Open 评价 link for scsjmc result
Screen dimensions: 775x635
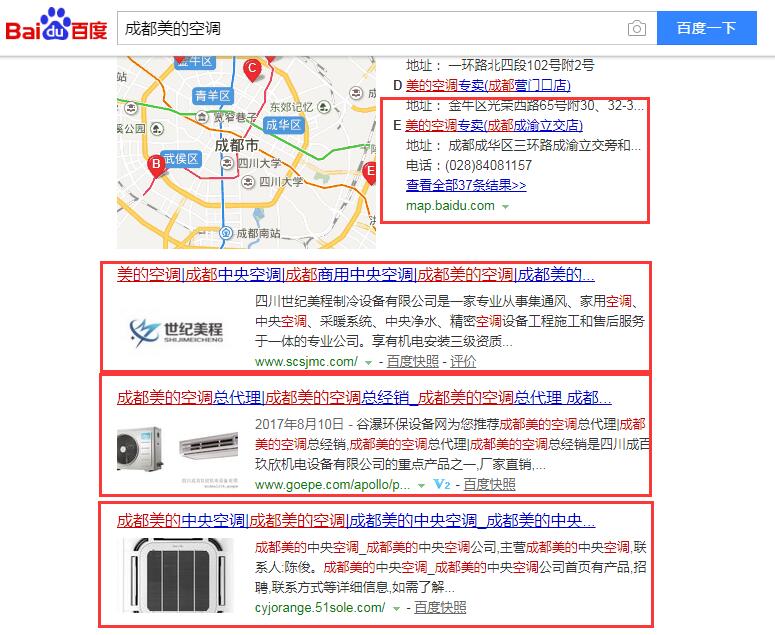point(463,362)
